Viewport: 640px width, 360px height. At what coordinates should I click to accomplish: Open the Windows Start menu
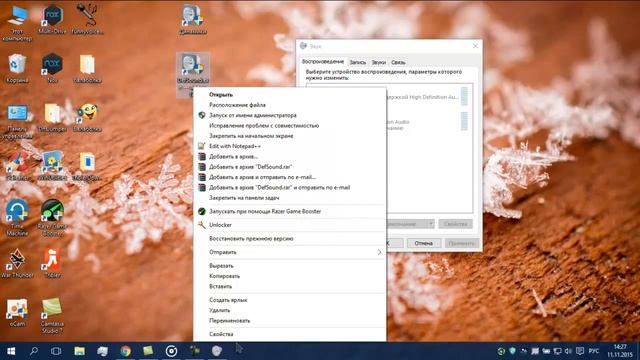[11, 351]
